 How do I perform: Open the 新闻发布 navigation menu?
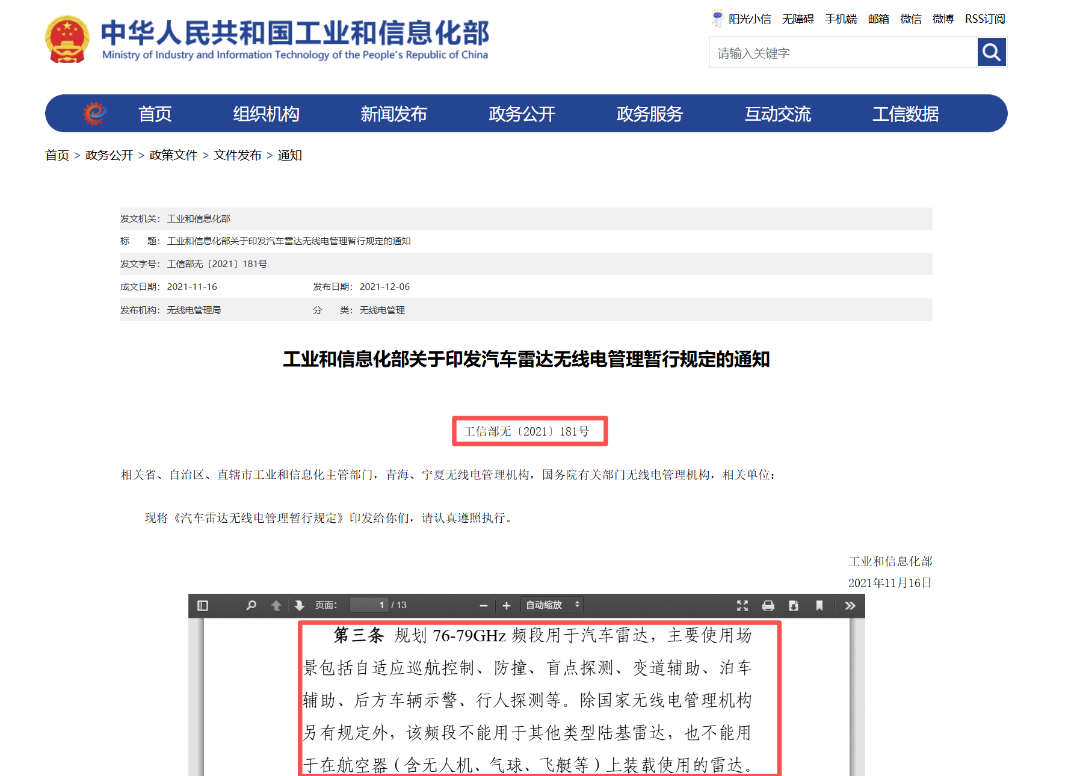(x=393, y=114)
